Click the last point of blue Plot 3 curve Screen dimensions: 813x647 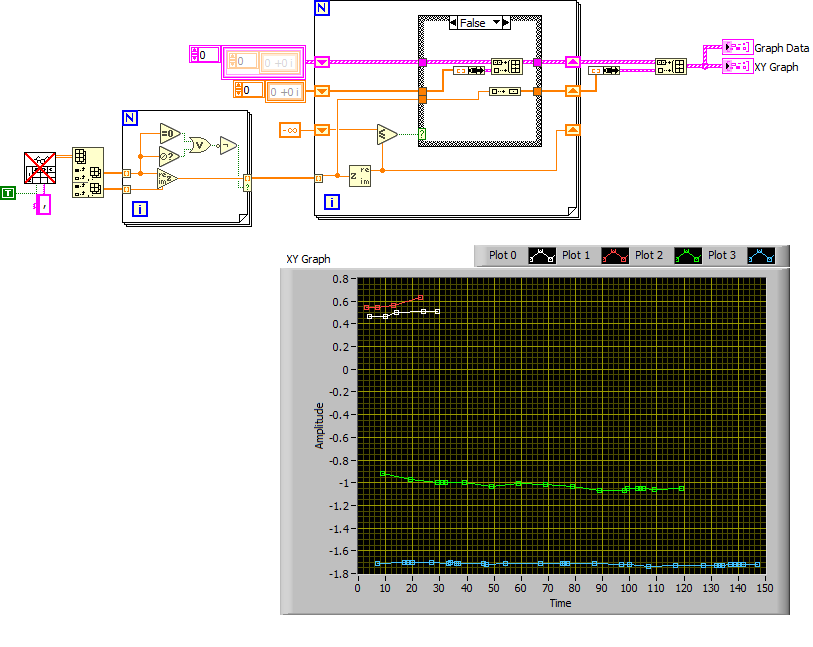tap(758, 565)
